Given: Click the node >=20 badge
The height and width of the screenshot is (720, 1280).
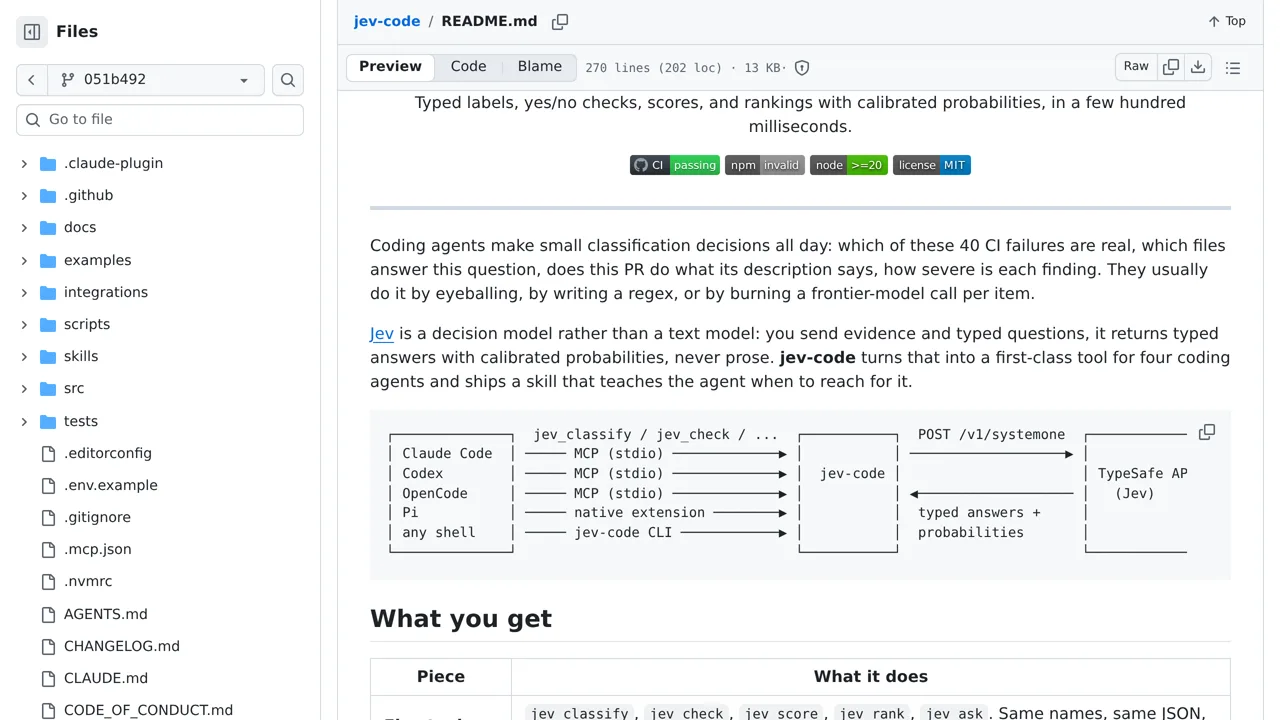Looking at the screenshot, I should (x=849, y=165).
